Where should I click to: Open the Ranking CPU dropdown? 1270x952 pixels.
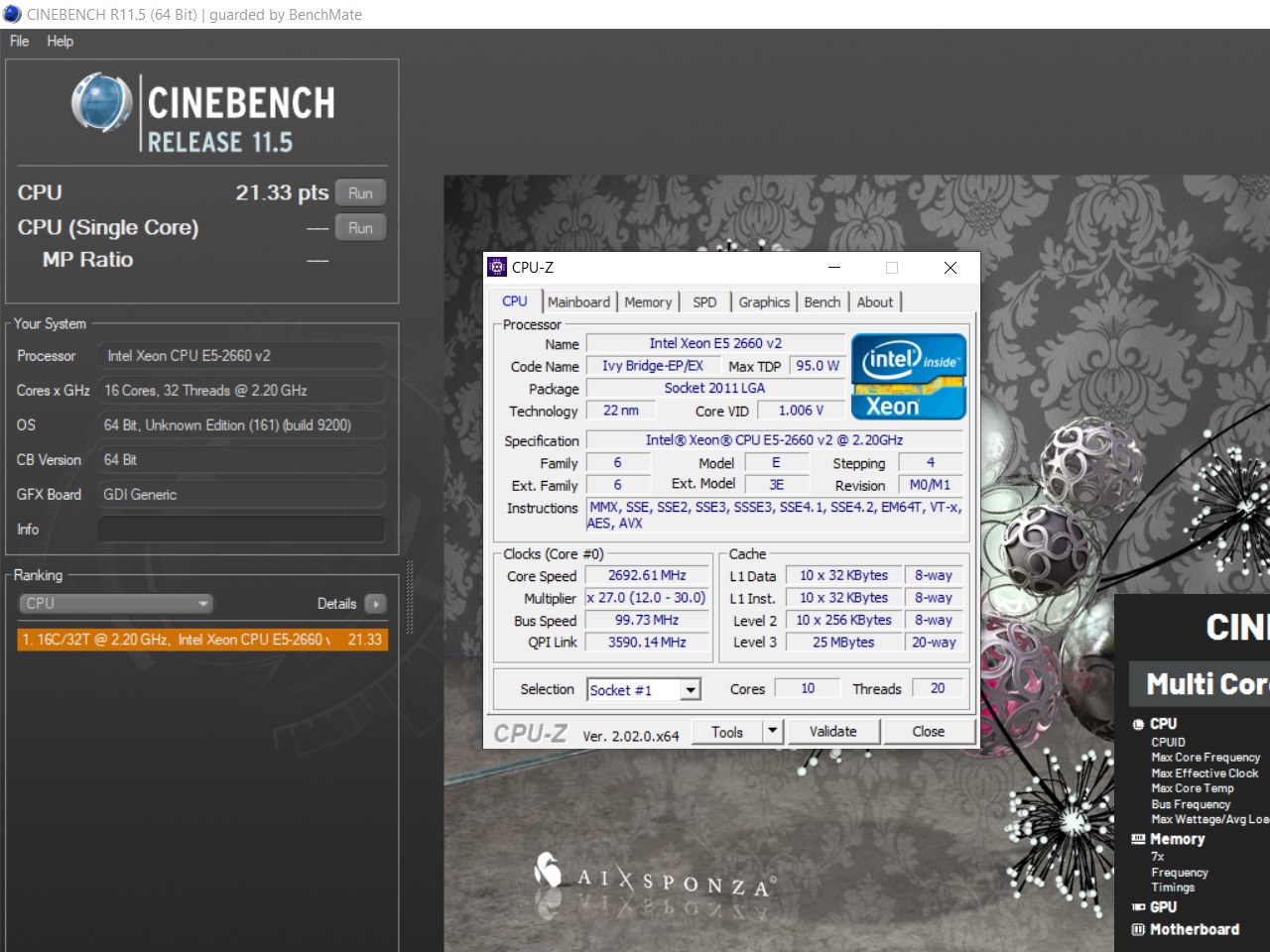(116, 603)
